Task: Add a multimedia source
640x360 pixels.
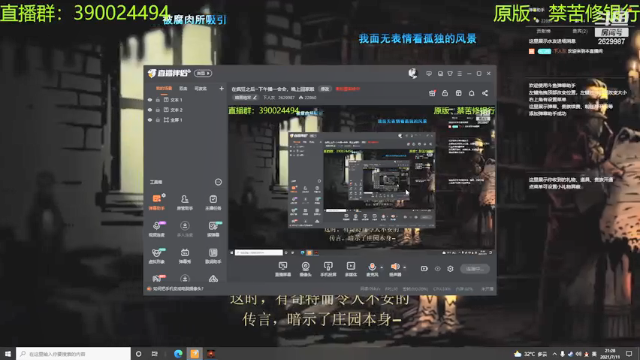Action: pyautogui.click(x=351, y=269)
